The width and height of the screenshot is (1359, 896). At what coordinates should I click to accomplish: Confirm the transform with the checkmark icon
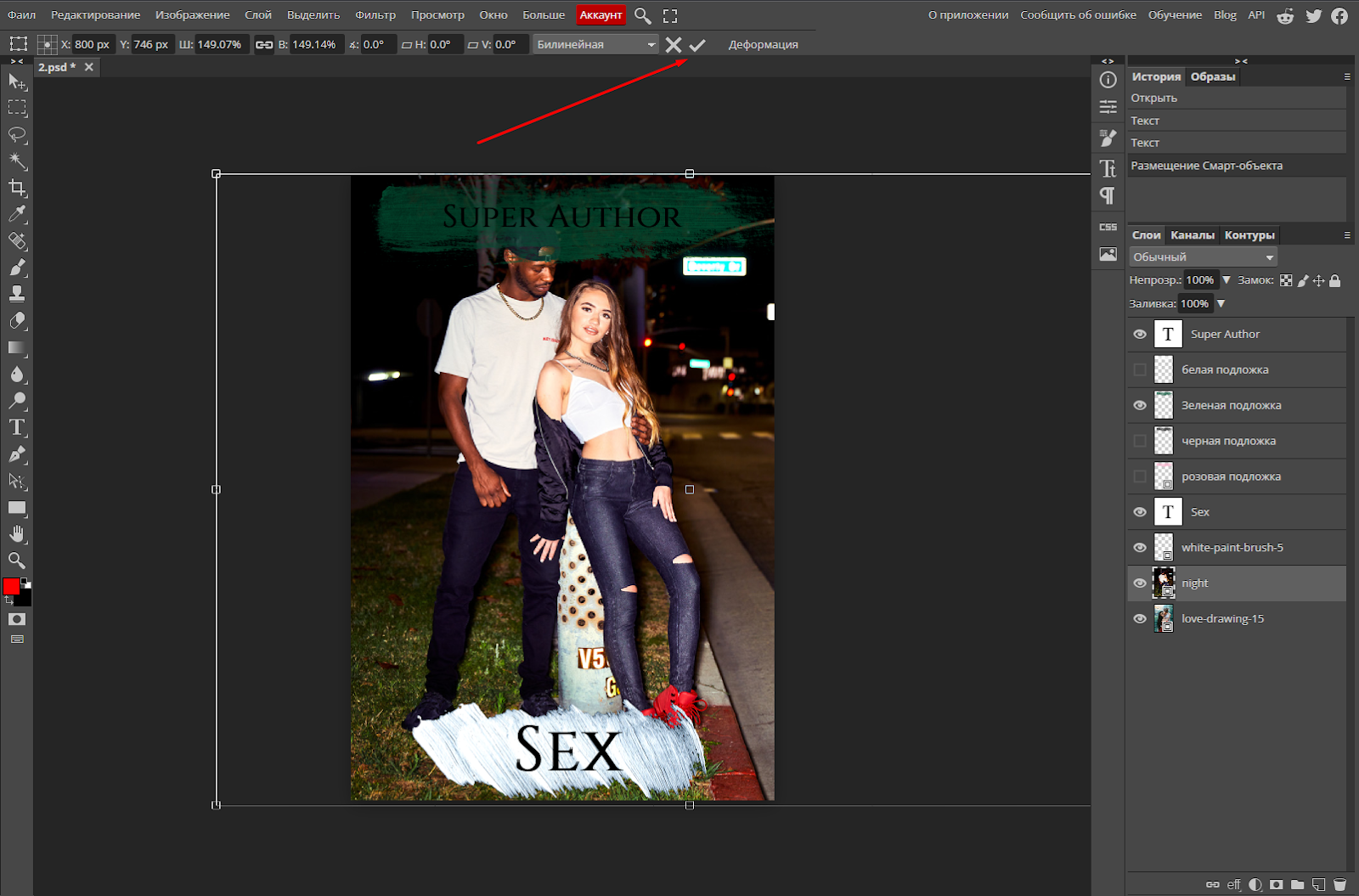point(697,45)
